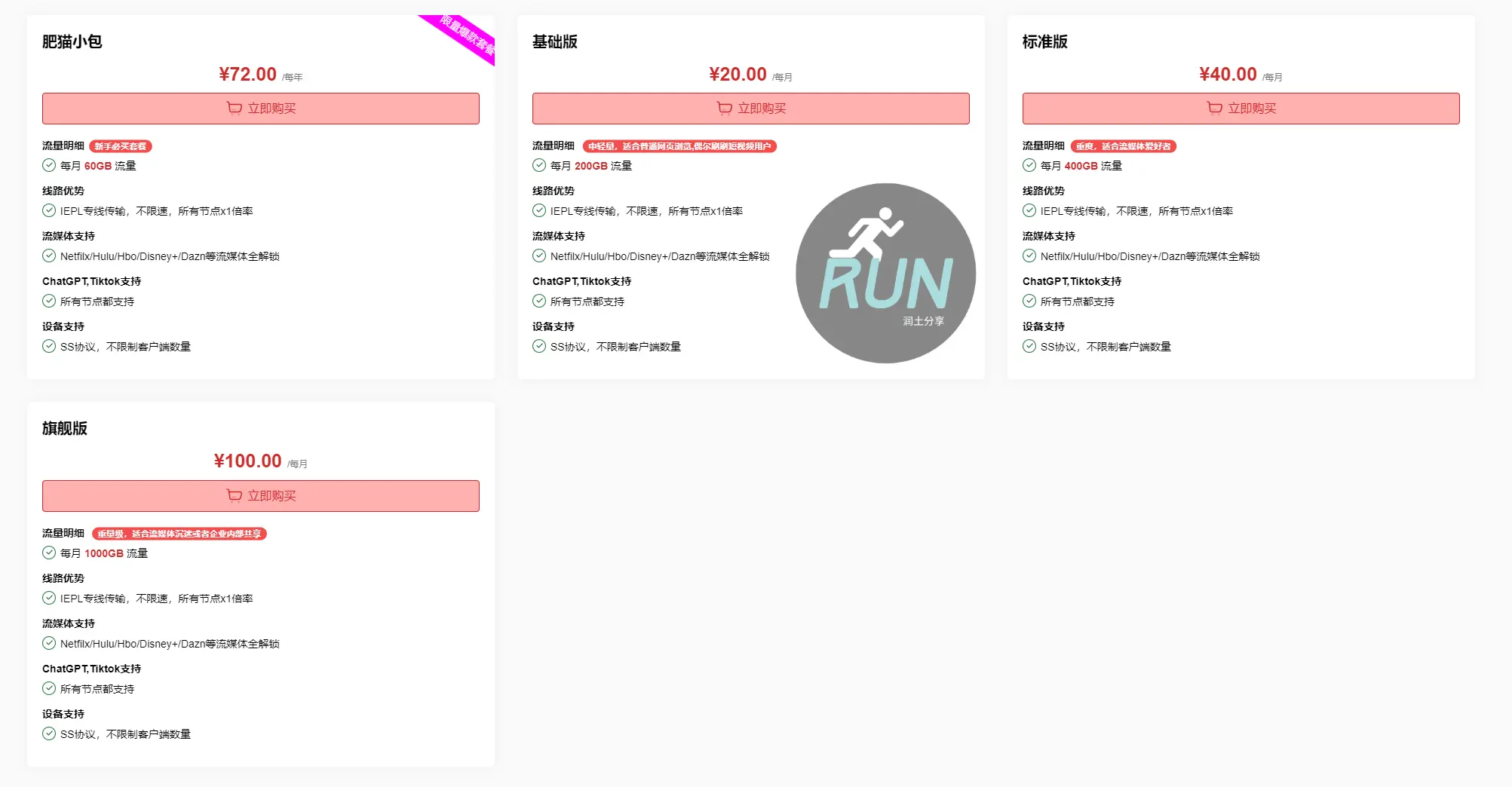Click the check icon beside 每月 400GB 流量
The width and height of the screenshot is (1512, 787).
tap(1029, 166)
